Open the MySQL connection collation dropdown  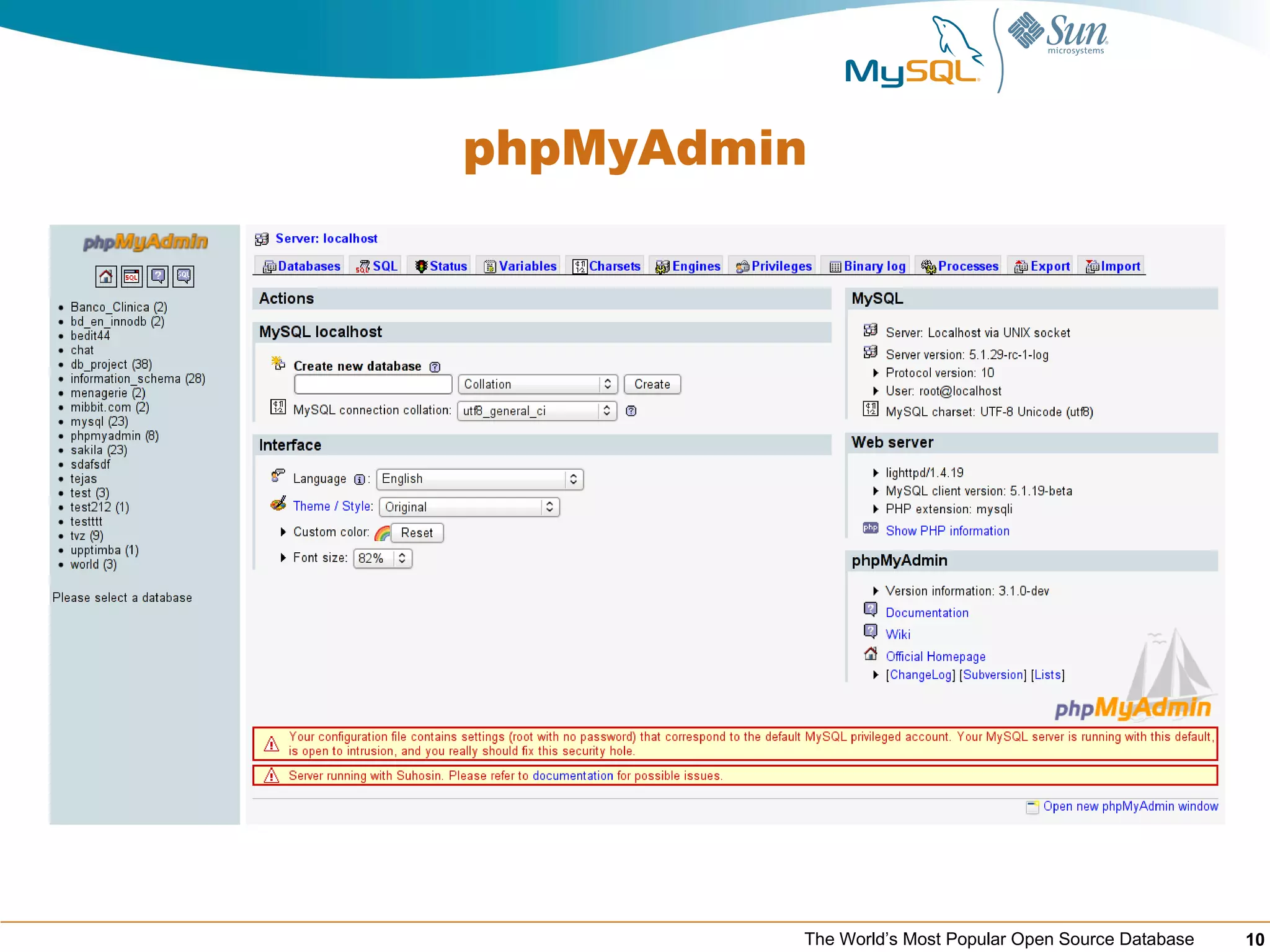537,411
